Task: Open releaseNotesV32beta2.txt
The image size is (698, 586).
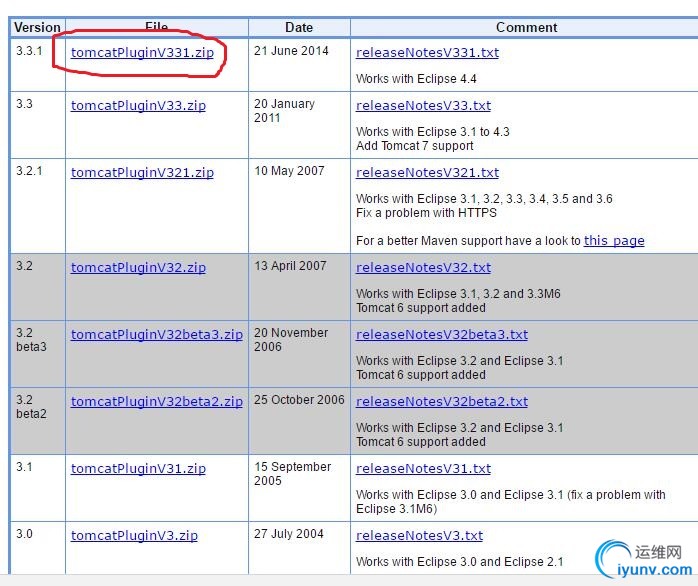Action: pyautogui.click(x=442, y=401)
